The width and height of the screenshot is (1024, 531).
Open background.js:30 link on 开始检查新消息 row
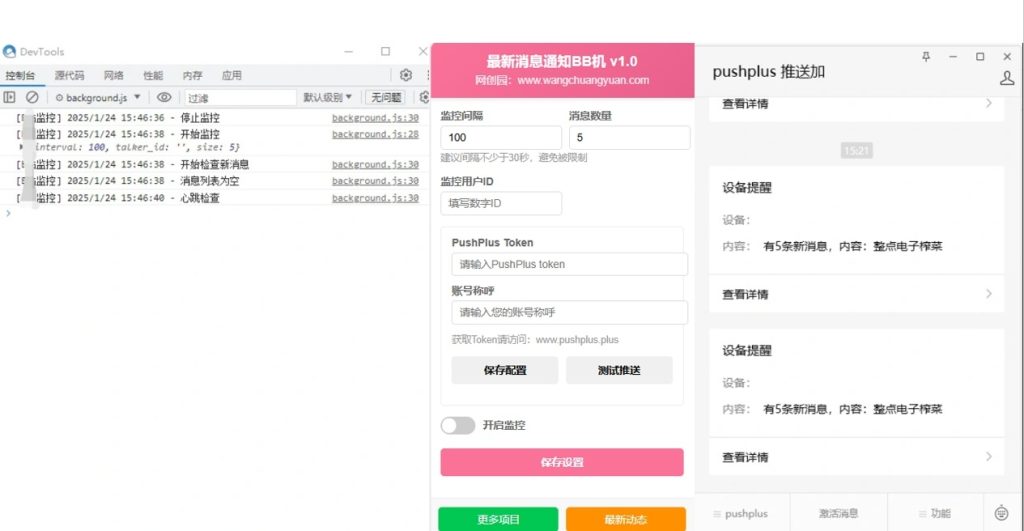coord(375,164)
